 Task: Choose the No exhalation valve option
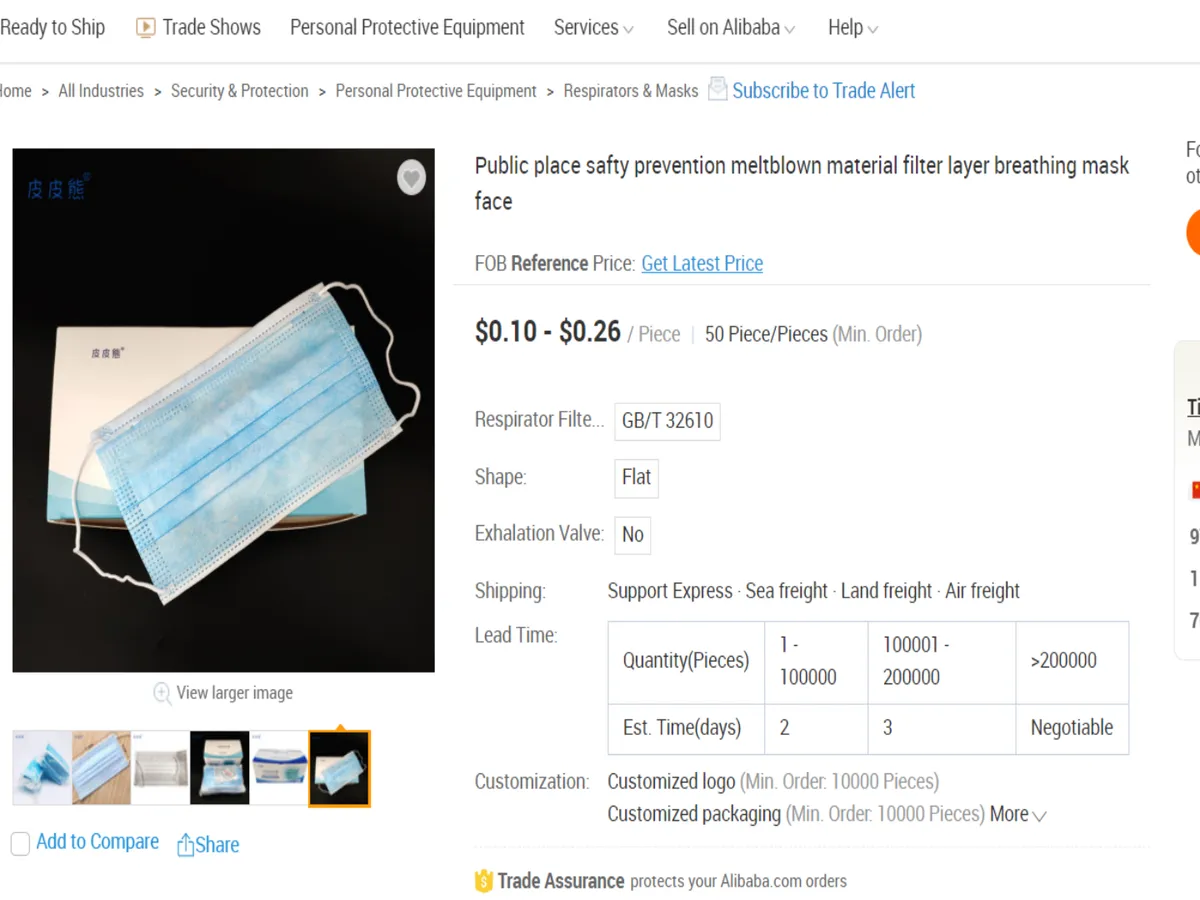[x=632, y=534]
